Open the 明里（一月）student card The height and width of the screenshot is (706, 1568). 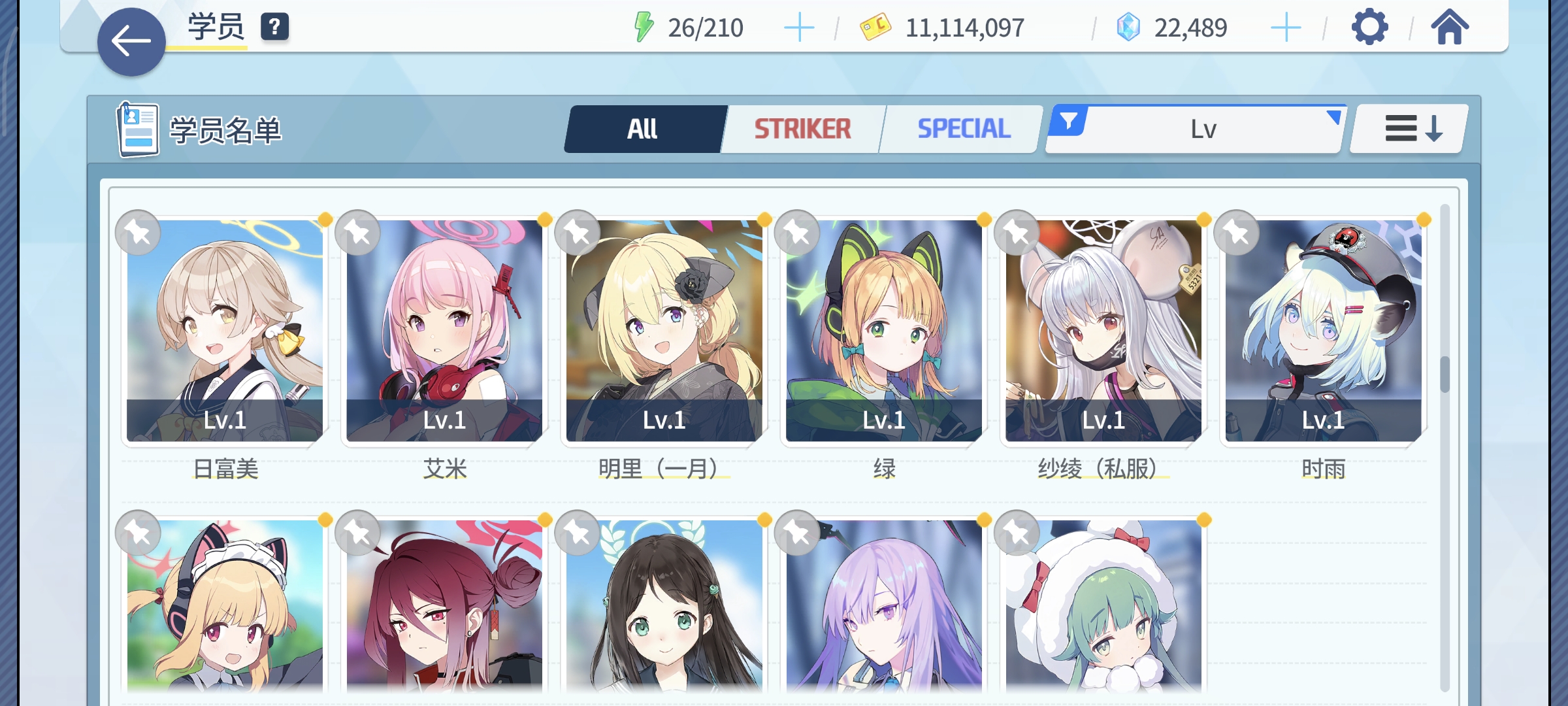(664, 331)
